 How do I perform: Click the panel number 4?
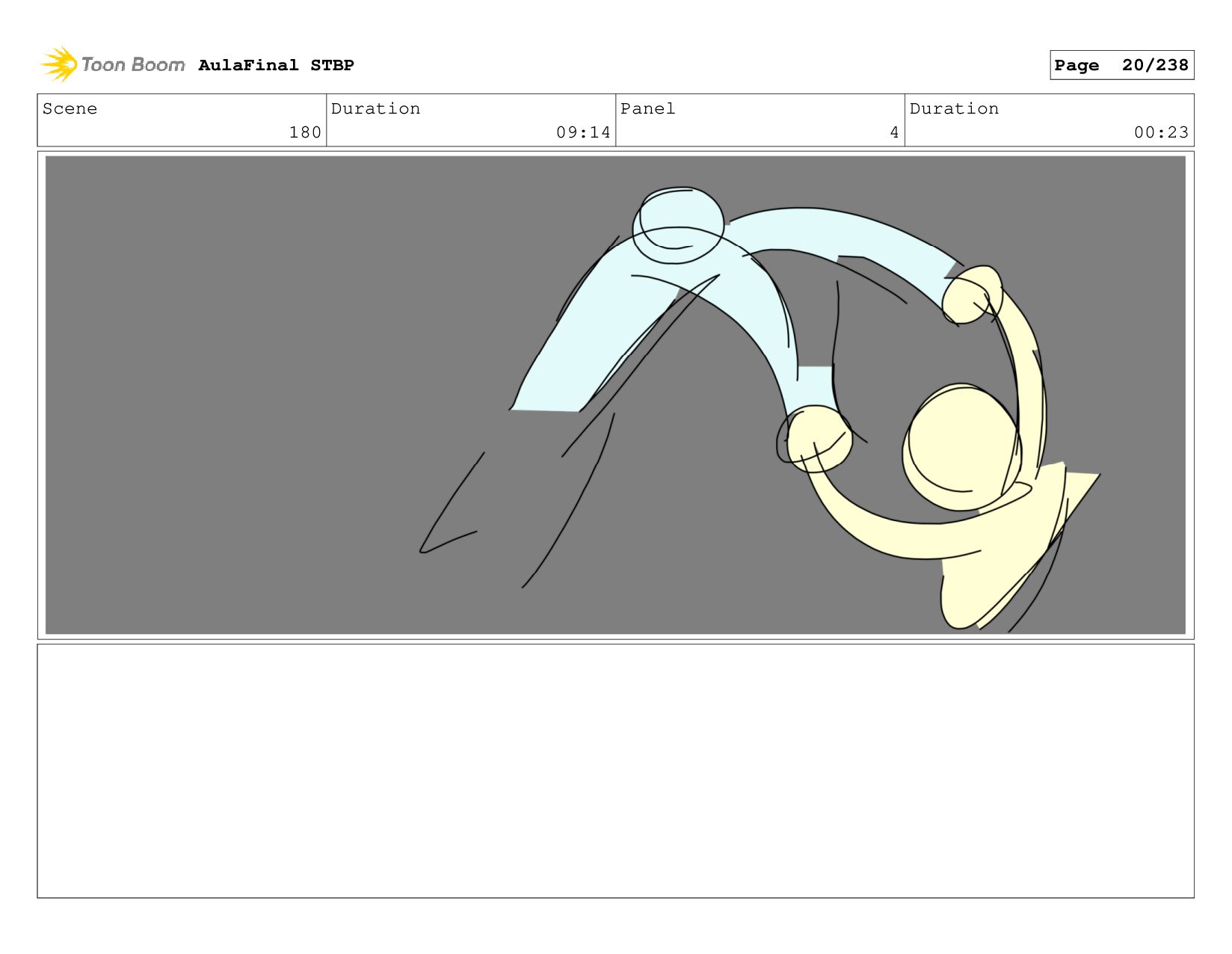(x=894, y=132)
